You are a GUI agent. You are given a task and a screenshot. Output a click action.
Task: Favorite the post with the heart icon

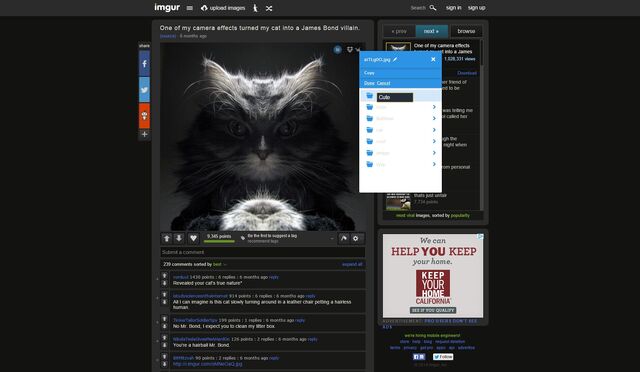[x=193, y=238]
